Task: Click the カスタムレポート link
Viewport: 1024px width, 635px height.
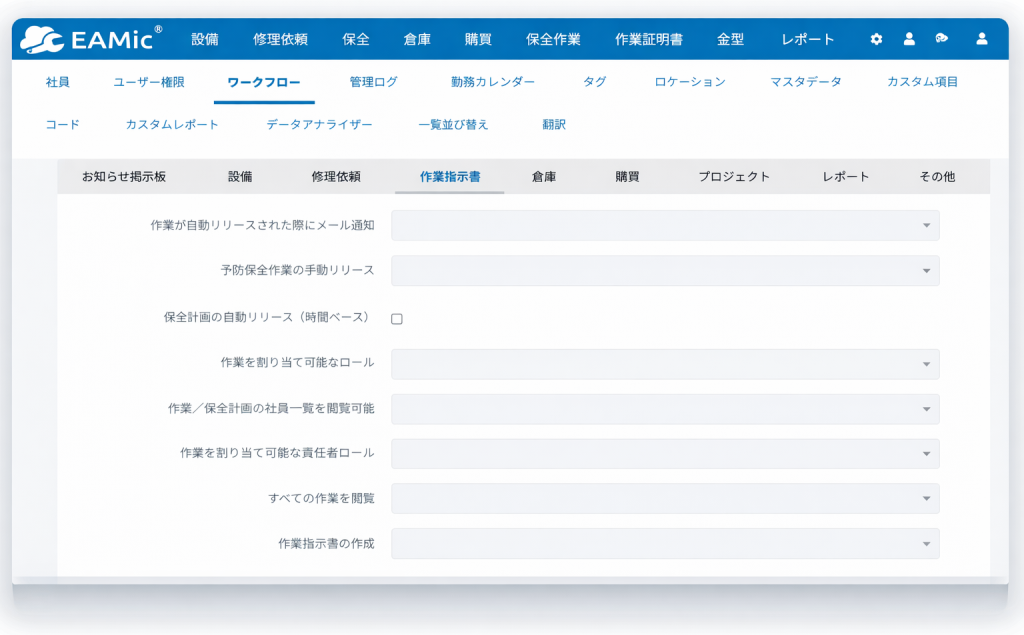Action: click(172, 125)
